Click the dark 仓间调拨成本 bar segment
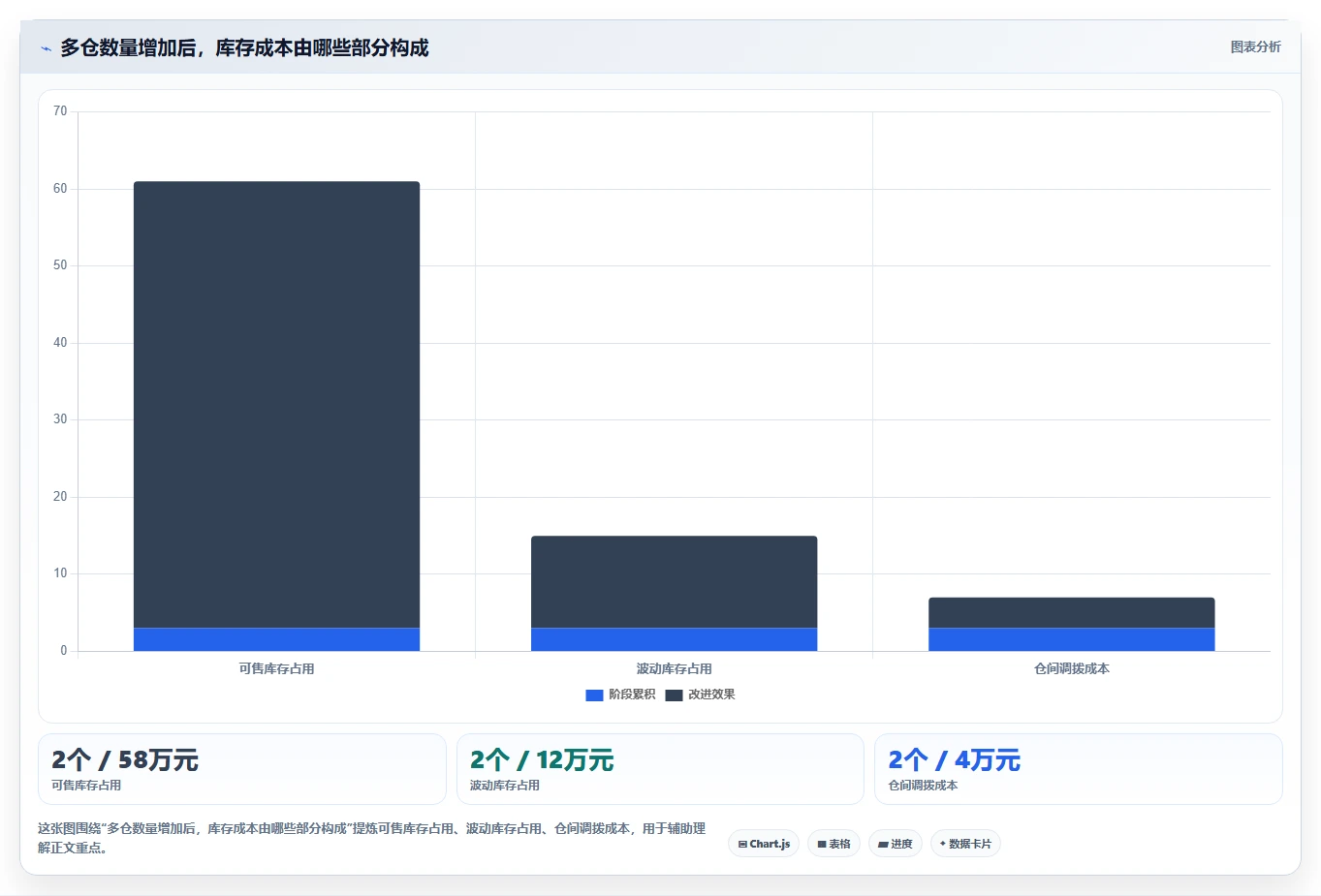This screenshot has width=1321, height=896. click(x=1071, y=612)
